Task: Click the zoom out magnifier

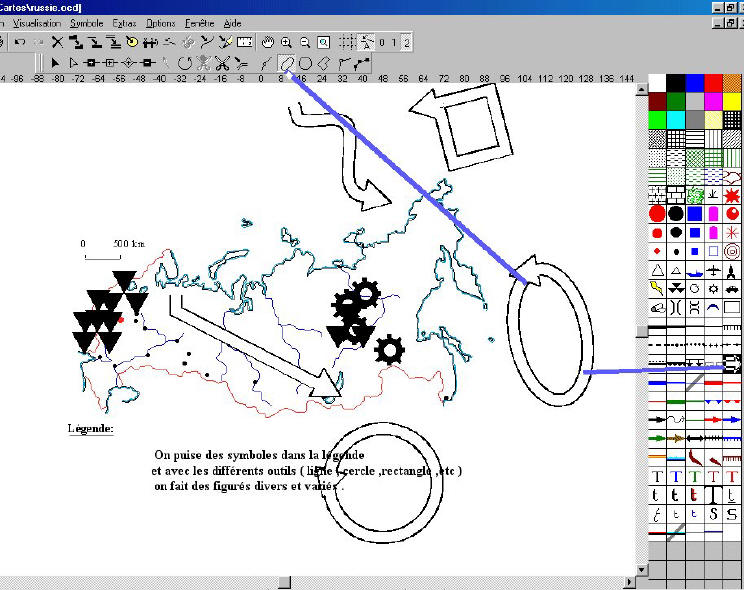Action: pyautogui.click(x=304, y=42)
